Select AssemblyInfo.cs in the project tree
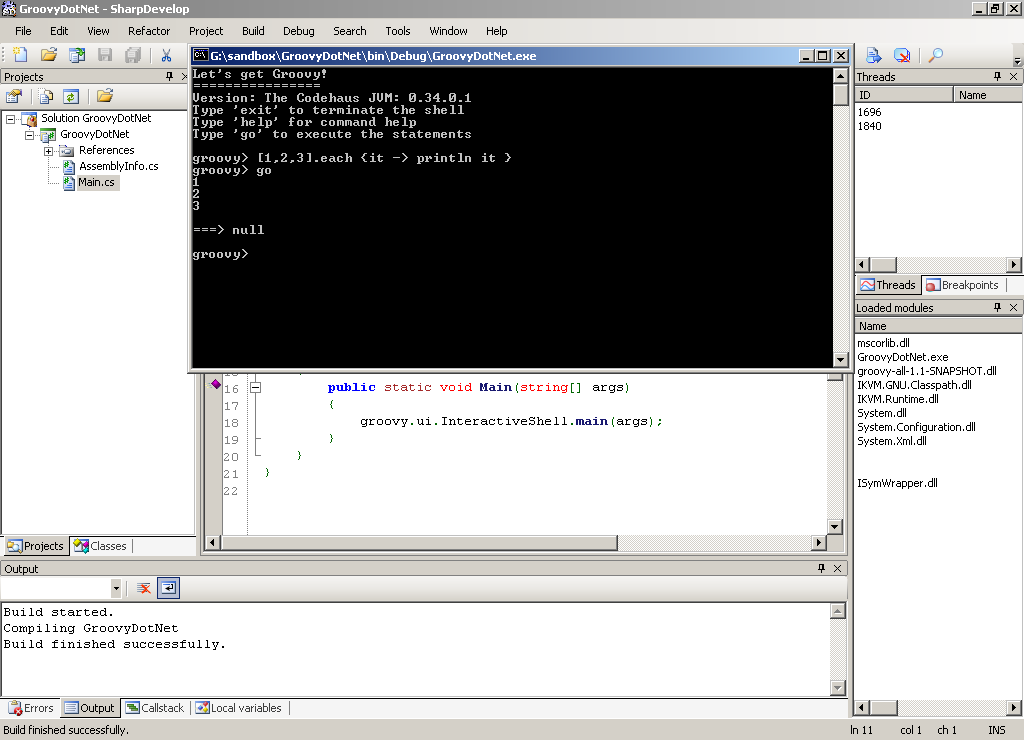The image size is (1024, 740). (118, 167)
